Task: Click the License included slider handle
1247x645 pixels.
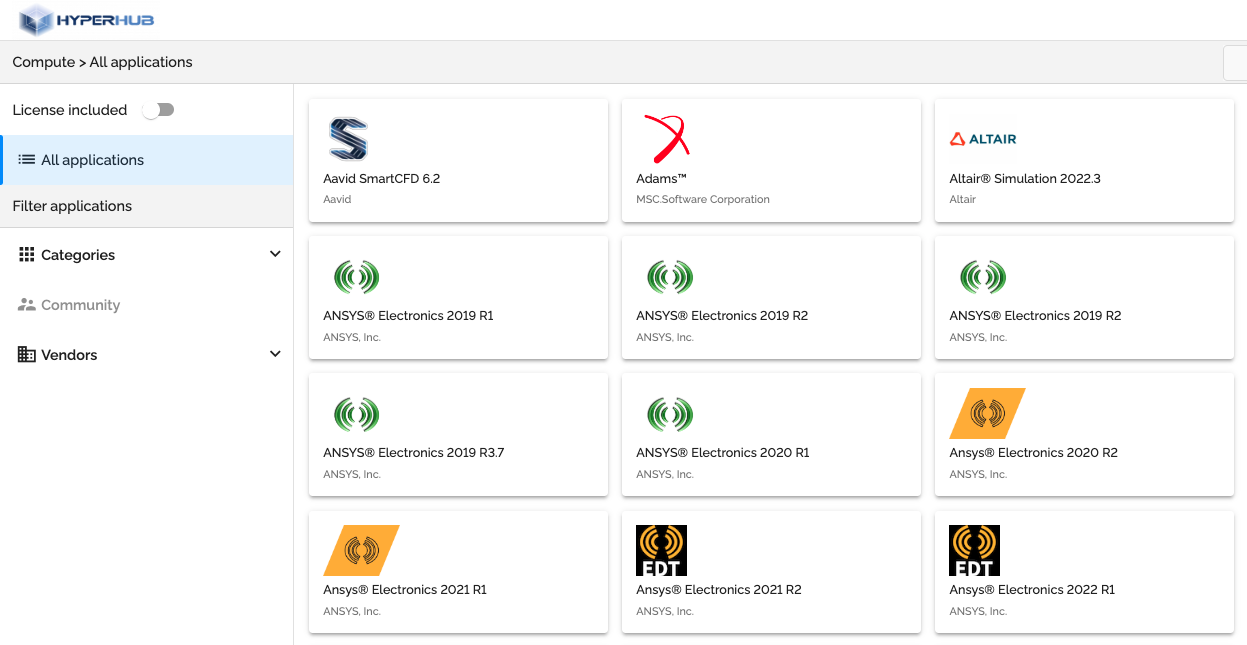Action: coord(152,110)
